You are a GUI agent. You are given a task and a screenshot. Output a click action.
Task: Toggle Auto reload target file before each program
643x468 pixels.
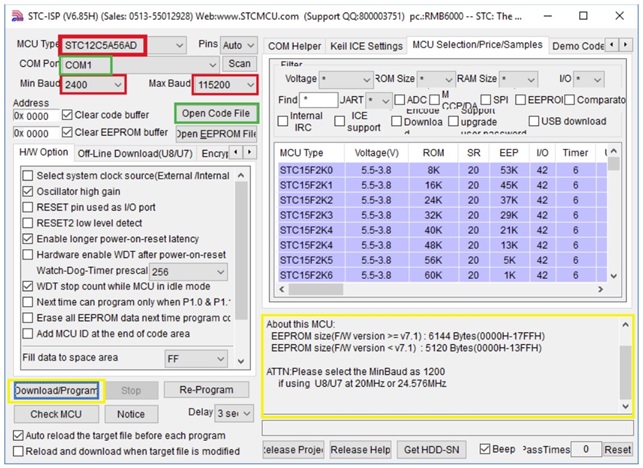pos(19,436)
